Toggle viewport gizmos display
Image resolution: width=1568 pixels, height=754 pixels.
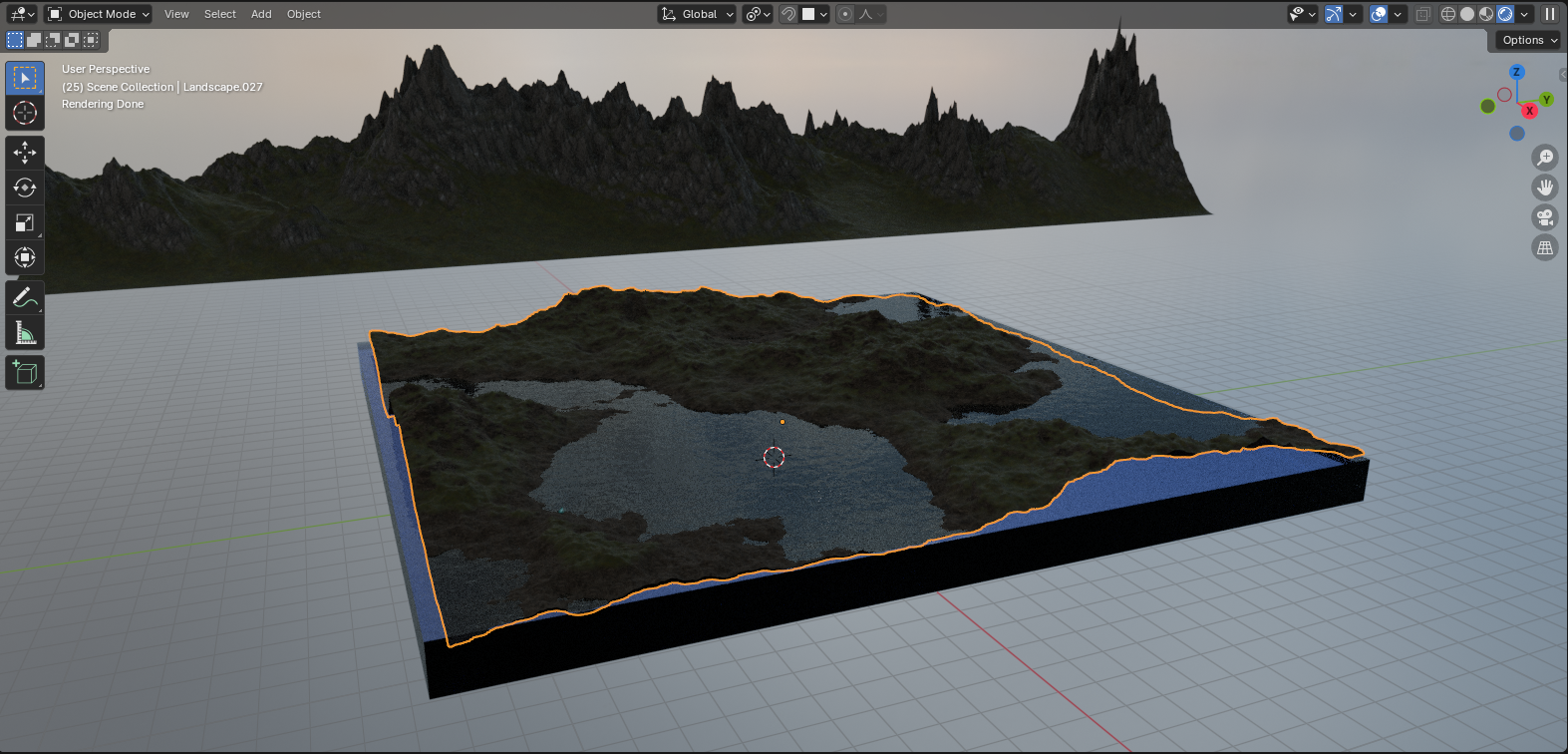(x=1334, y=14)
